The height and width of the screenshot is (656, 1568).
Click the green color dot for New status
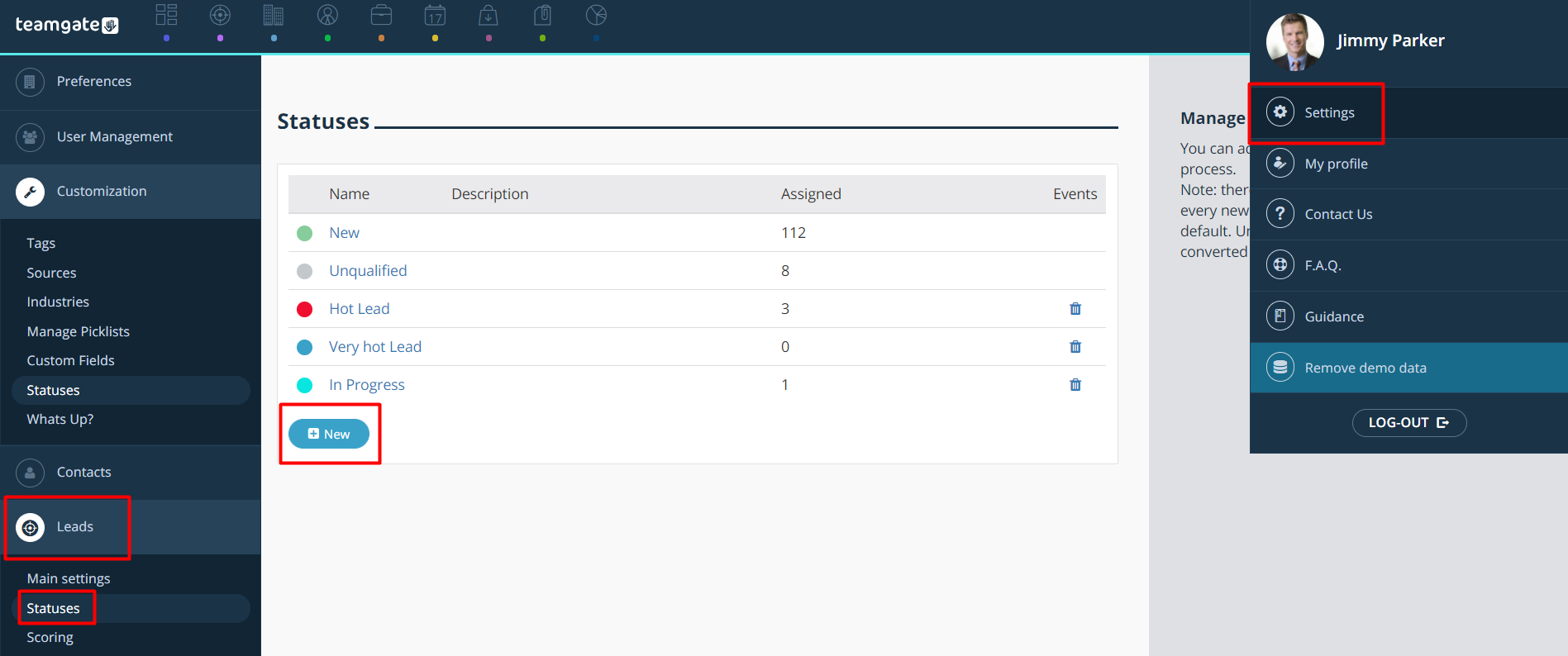304,233
